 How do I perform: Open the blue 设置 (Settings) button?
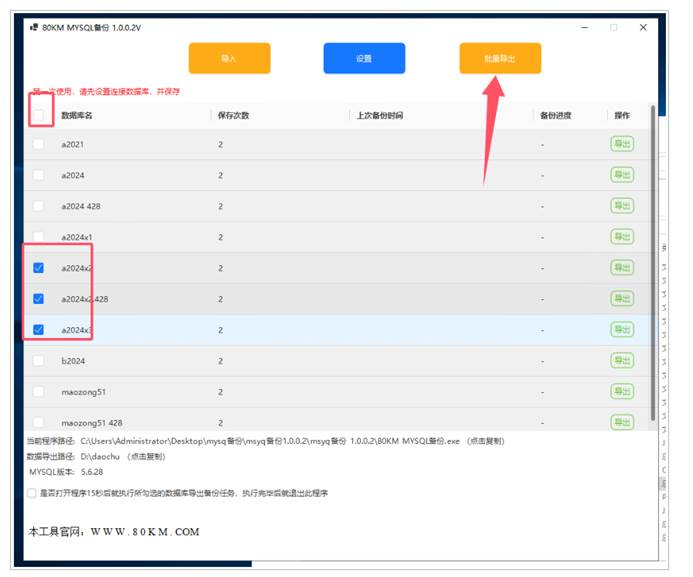tap(364, 58)
